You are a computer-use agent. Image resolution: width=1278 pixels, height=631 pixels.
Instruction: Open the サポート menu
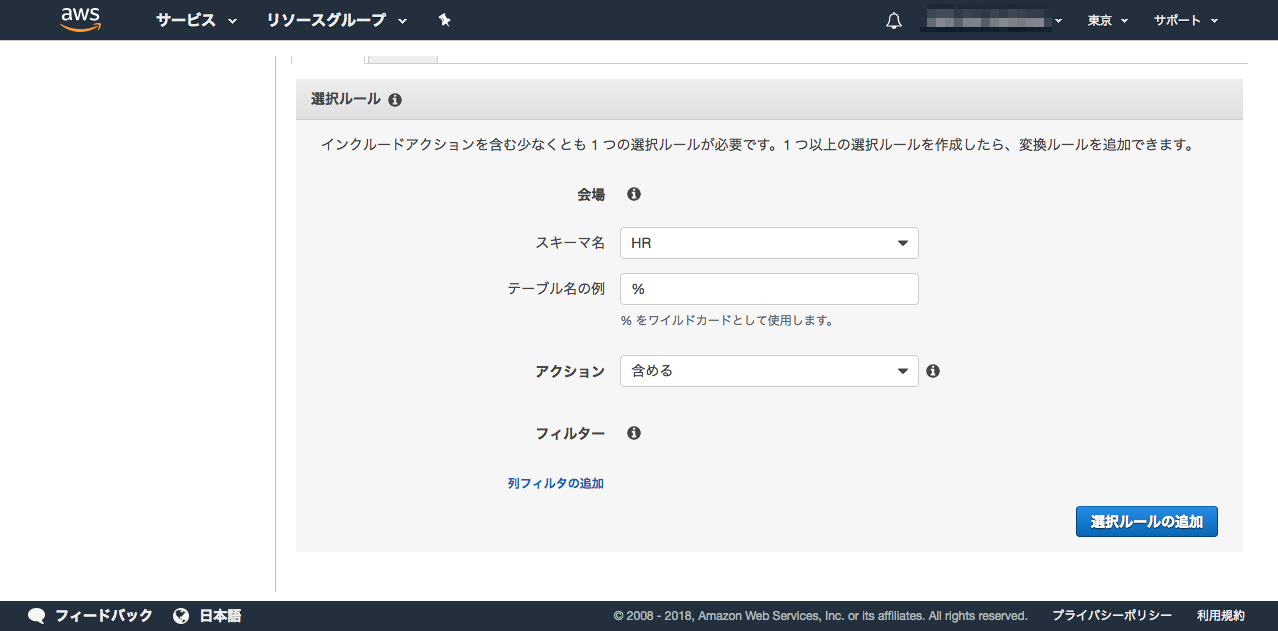pos(1186,21)
